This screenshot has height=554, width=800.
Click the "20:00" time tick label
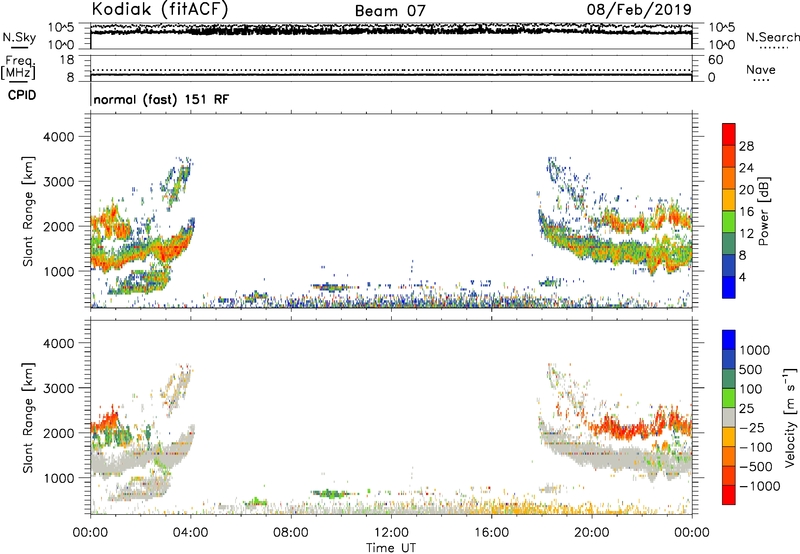pos(591,533)
